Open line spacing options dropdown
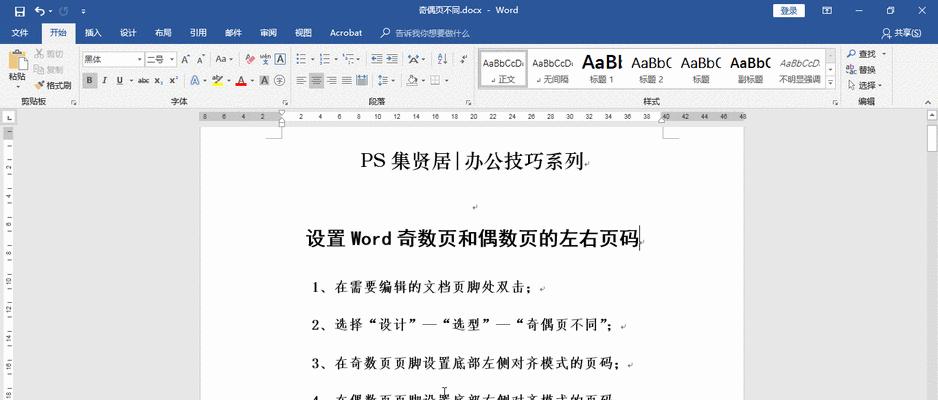Image resolution: width=938 pixels, height=400 pixels. [x=386, y=80]
